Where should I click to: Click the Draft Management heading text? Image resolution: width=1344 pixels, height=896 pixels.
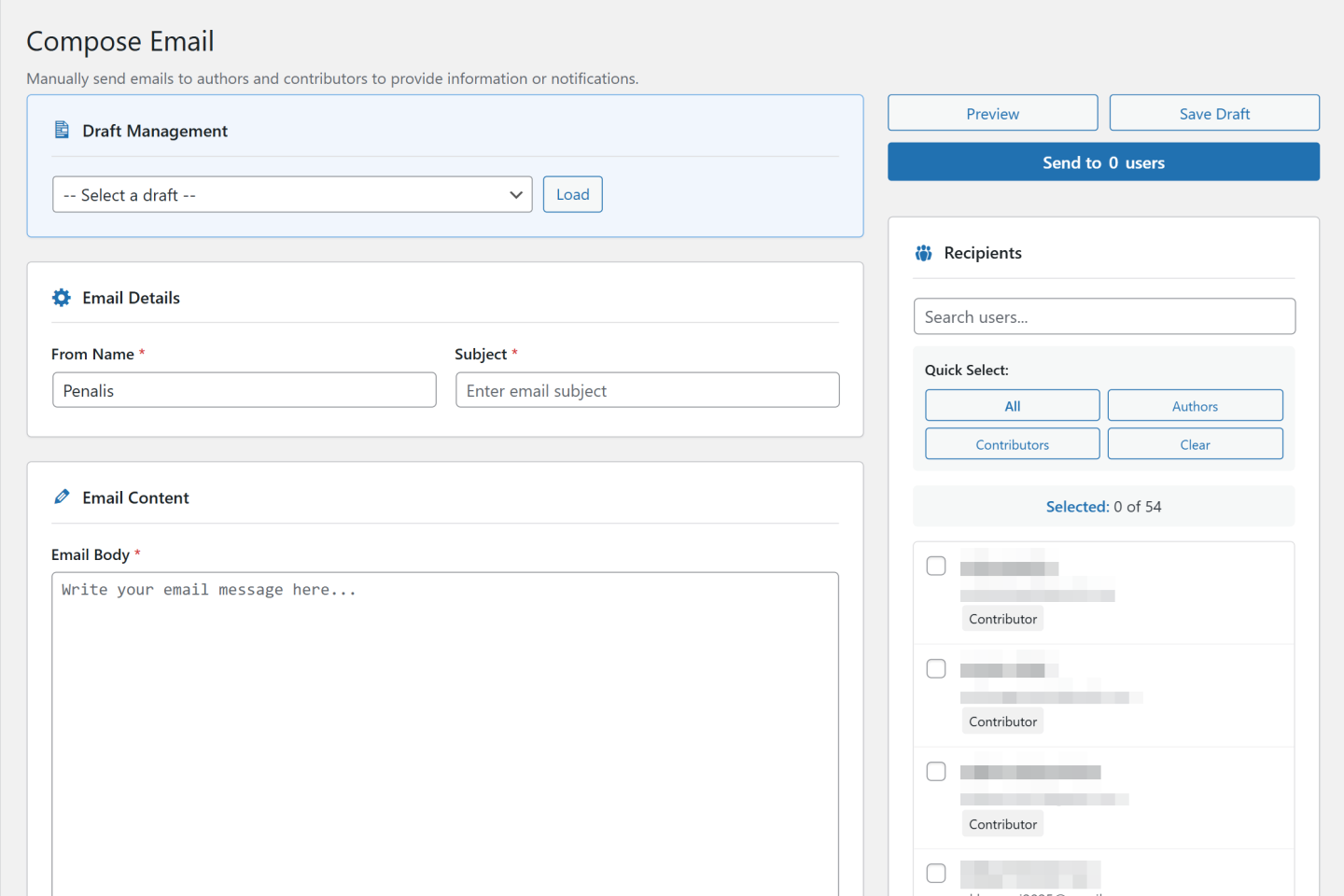[x=155, y=131]
